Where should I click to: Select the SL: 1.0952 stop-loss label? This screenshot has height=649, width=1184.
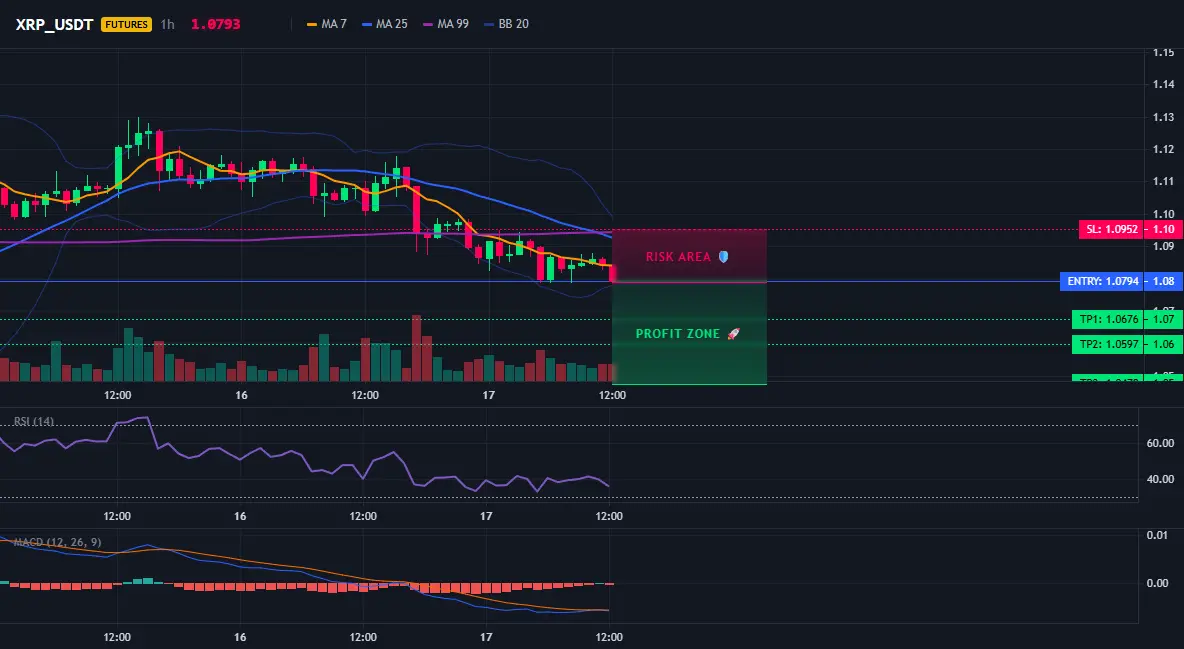tap(1111, 229)
